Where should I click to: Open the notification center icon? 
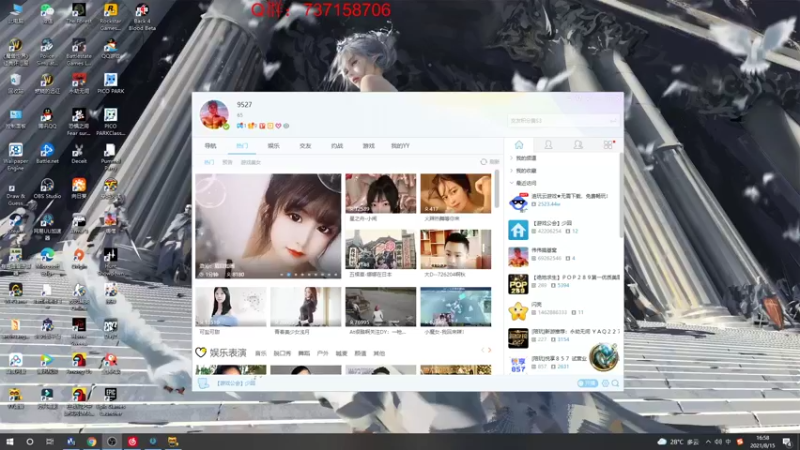point(788,441)
